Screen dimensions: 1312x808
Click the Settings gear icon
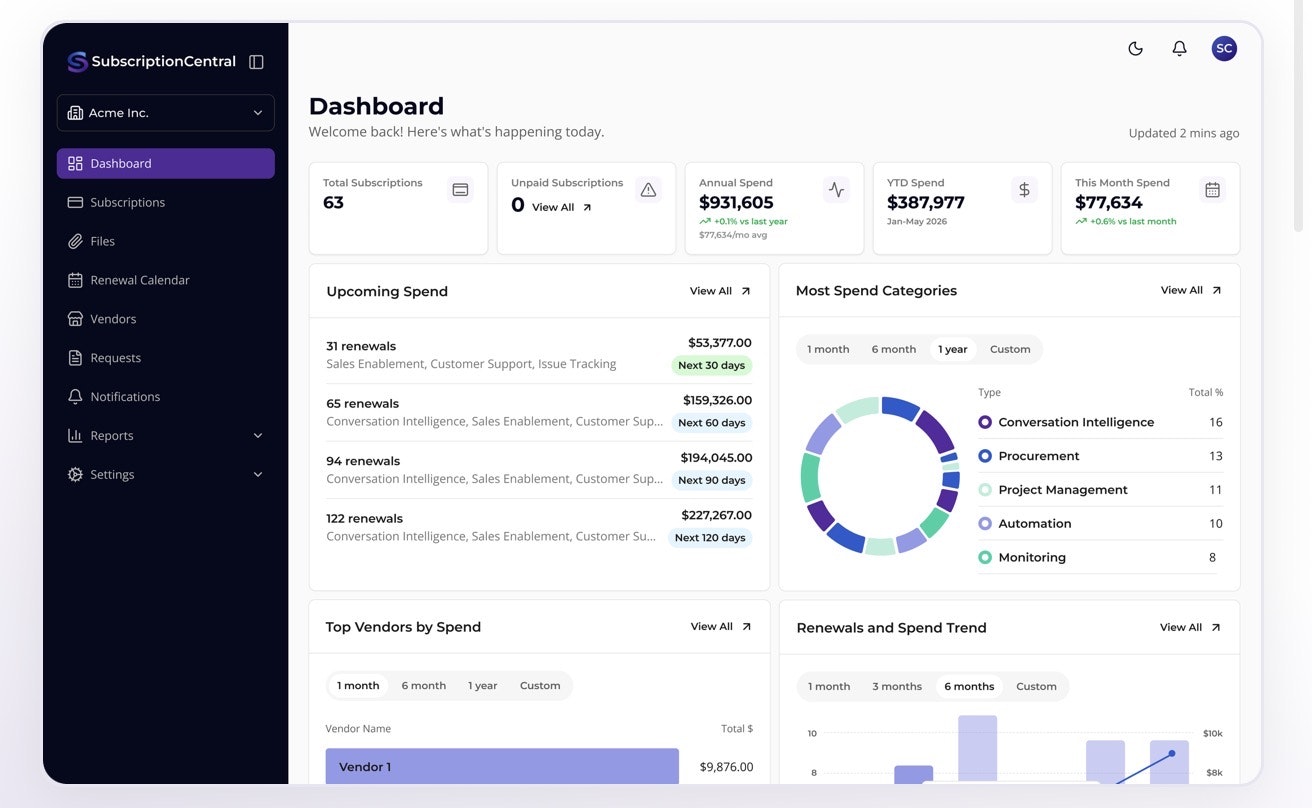[75, 475]
